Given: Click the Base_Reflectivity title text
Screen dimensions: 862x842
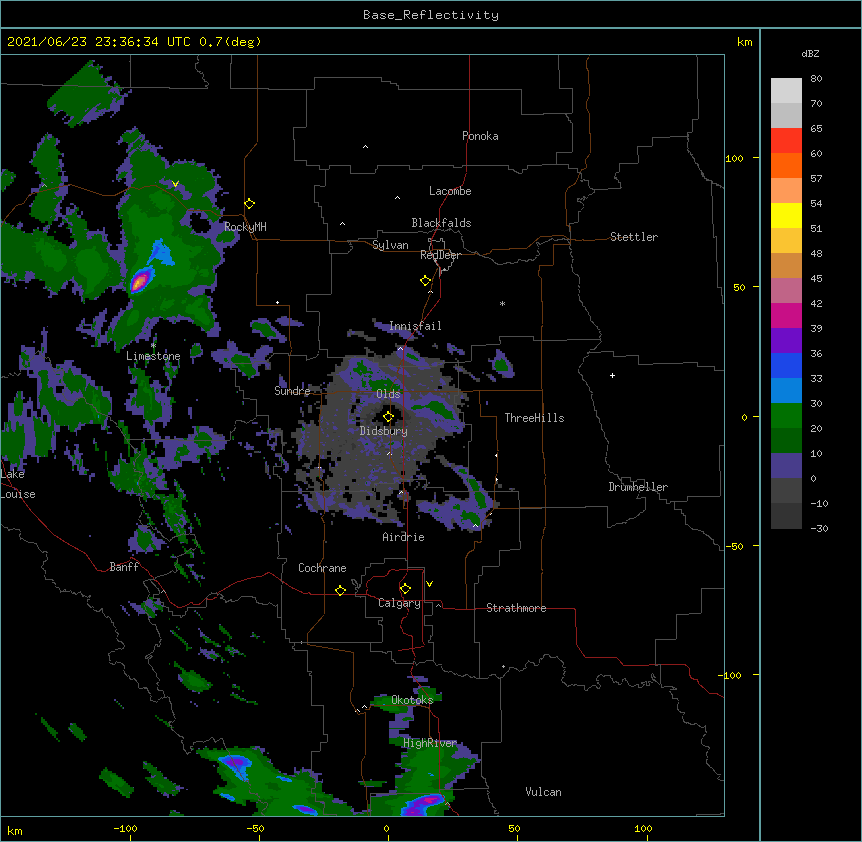Looking at the screenshot, I should [x=431, y=15].
